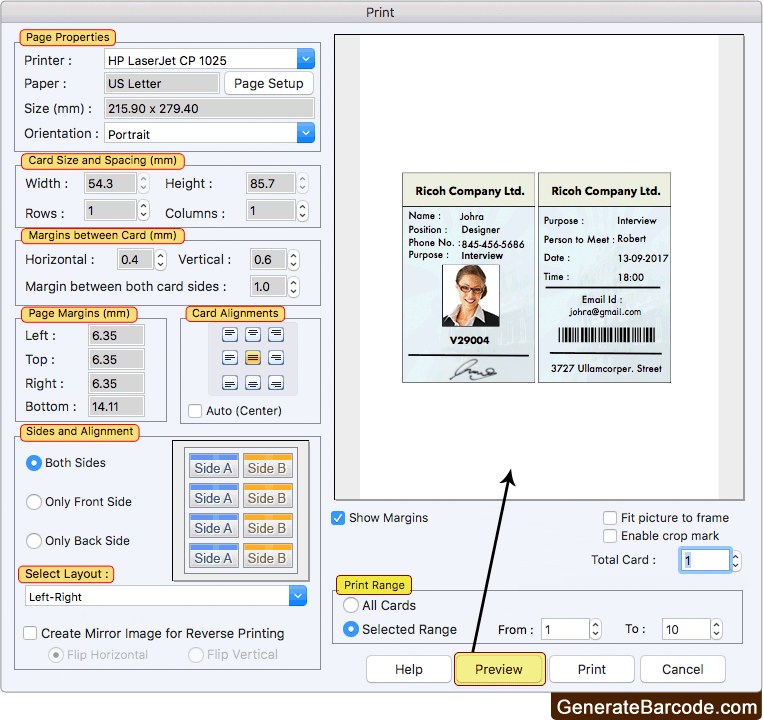Uncheck Show Margins

(338, 518)
